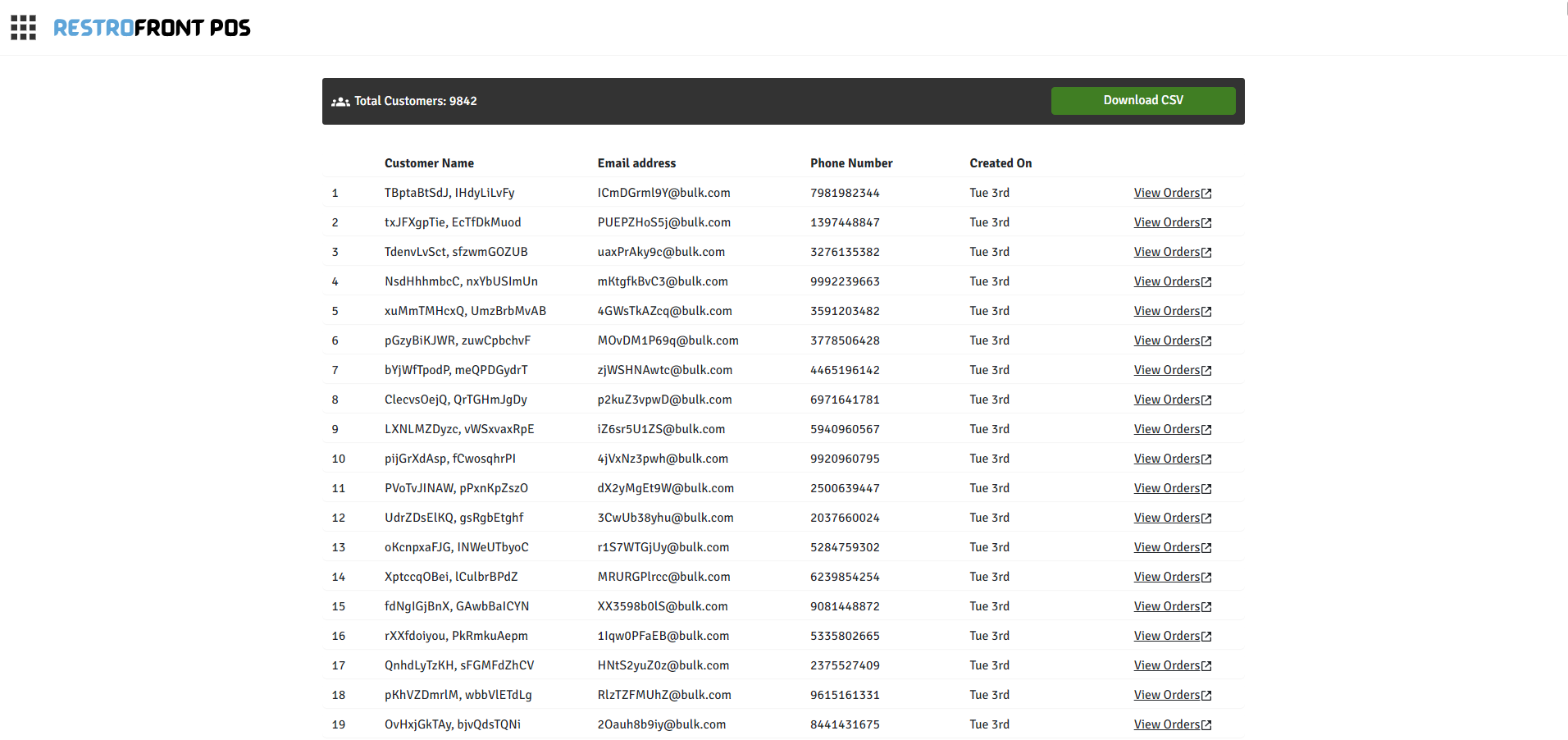Viewport: 1568px width, 740px height.
Task: Click customer name LXNLMZDyzc, vWSxvaxRpE
Action: pos(459,429)
